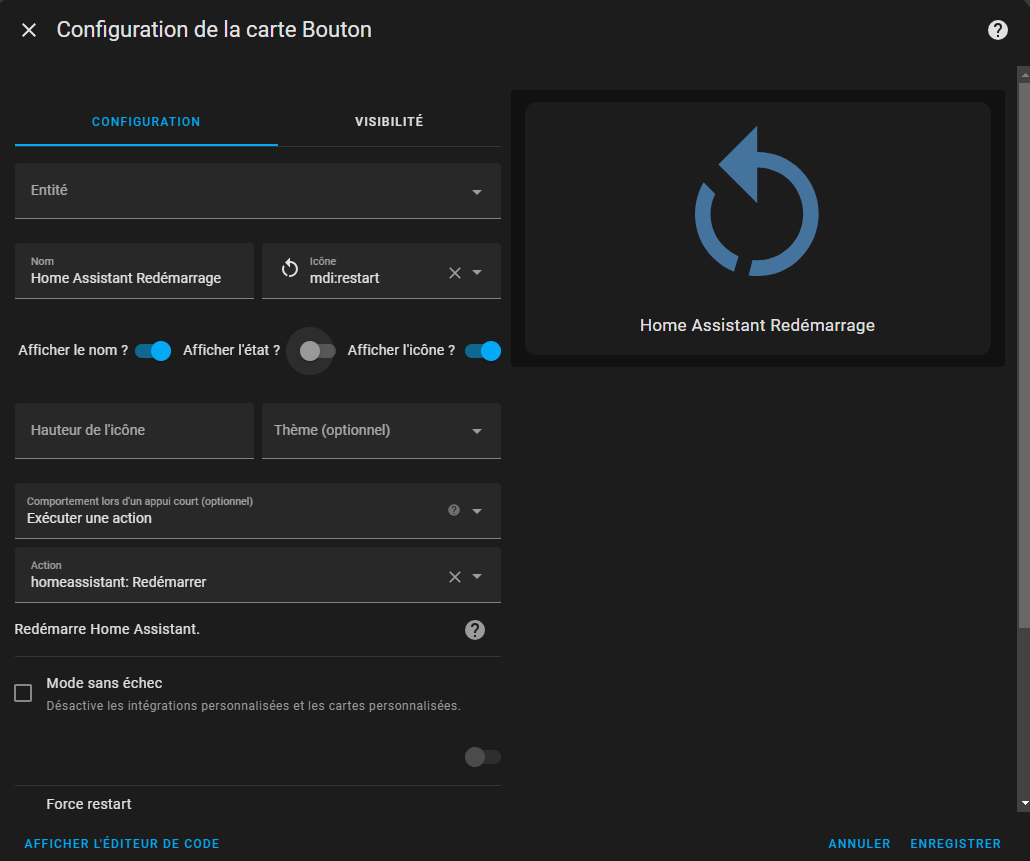1030x861 pixels.
Task: Click the vertical scrollbar thumb
Action: [1024, 355]
